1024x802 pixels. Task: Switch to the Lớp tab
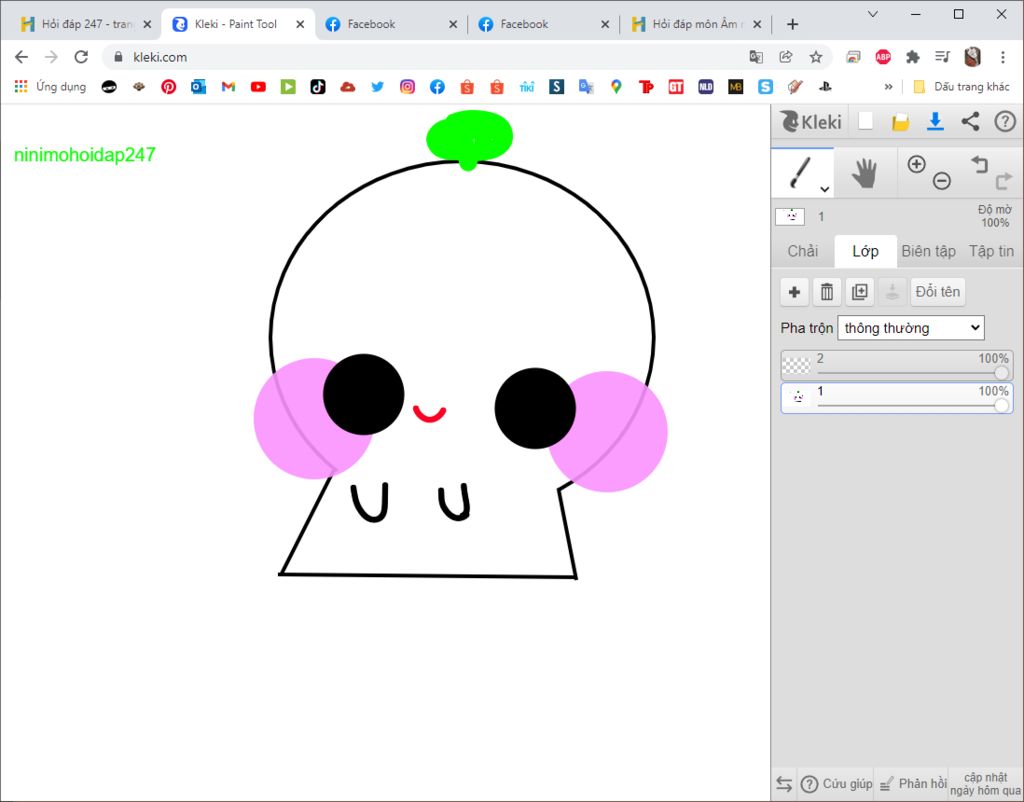[x=865, y=251]
